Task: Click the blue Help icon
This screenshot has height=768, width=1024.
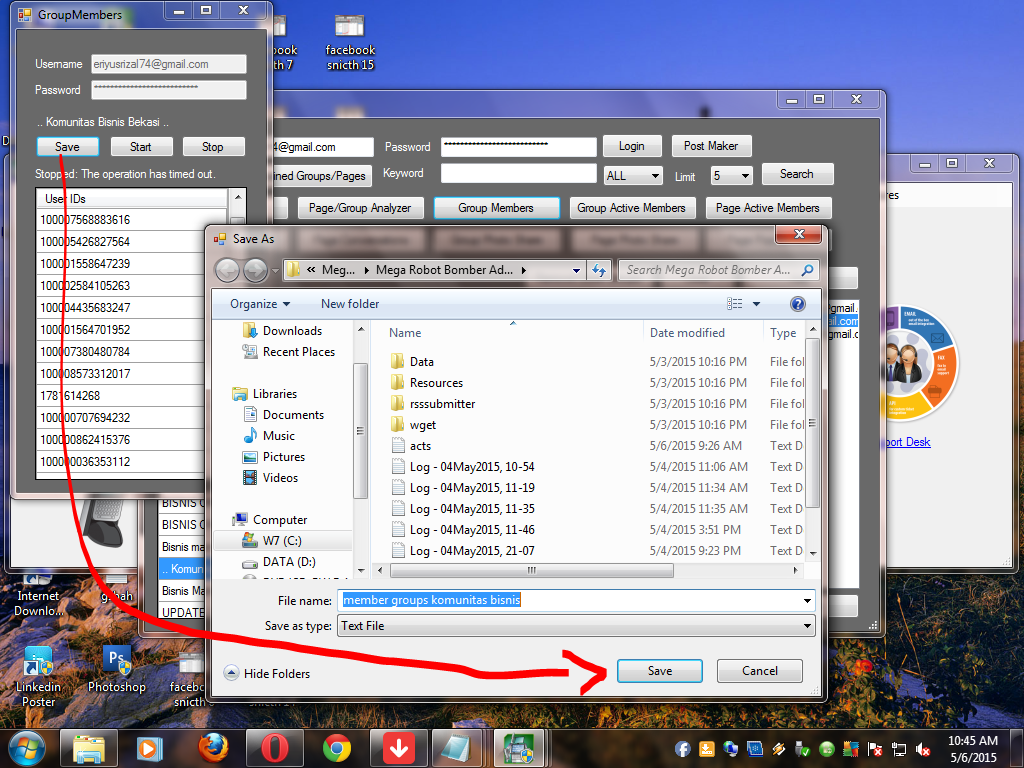Action: 797,304
